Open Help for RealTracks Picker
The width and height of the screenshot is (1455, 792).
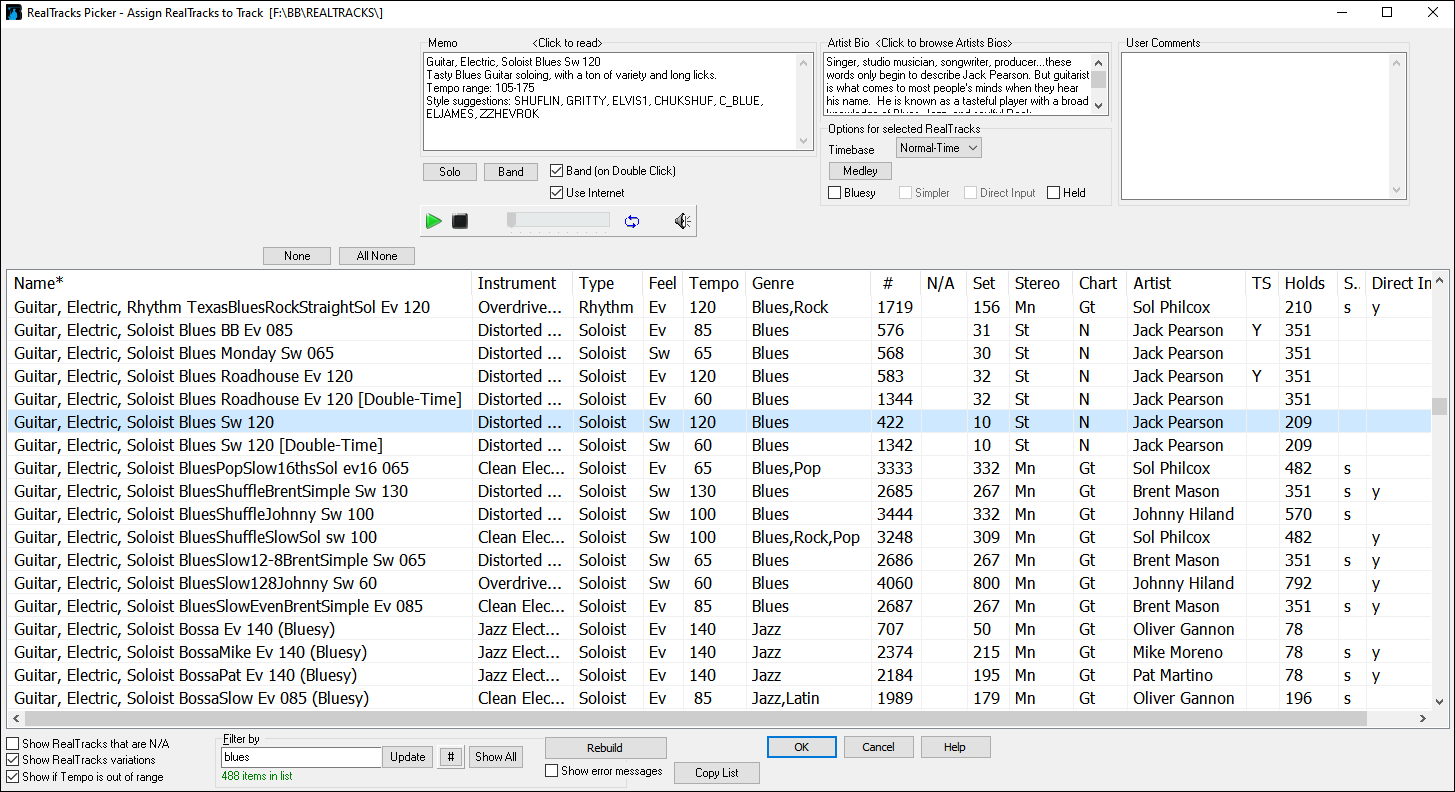(x=955, y=747)
